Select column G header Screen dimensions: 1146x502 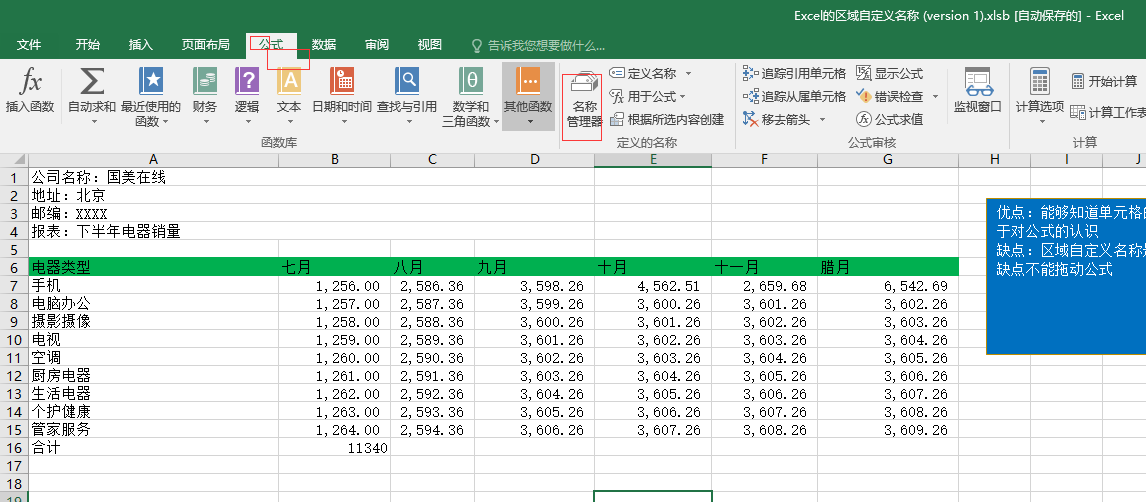click(x=888, y=159)
